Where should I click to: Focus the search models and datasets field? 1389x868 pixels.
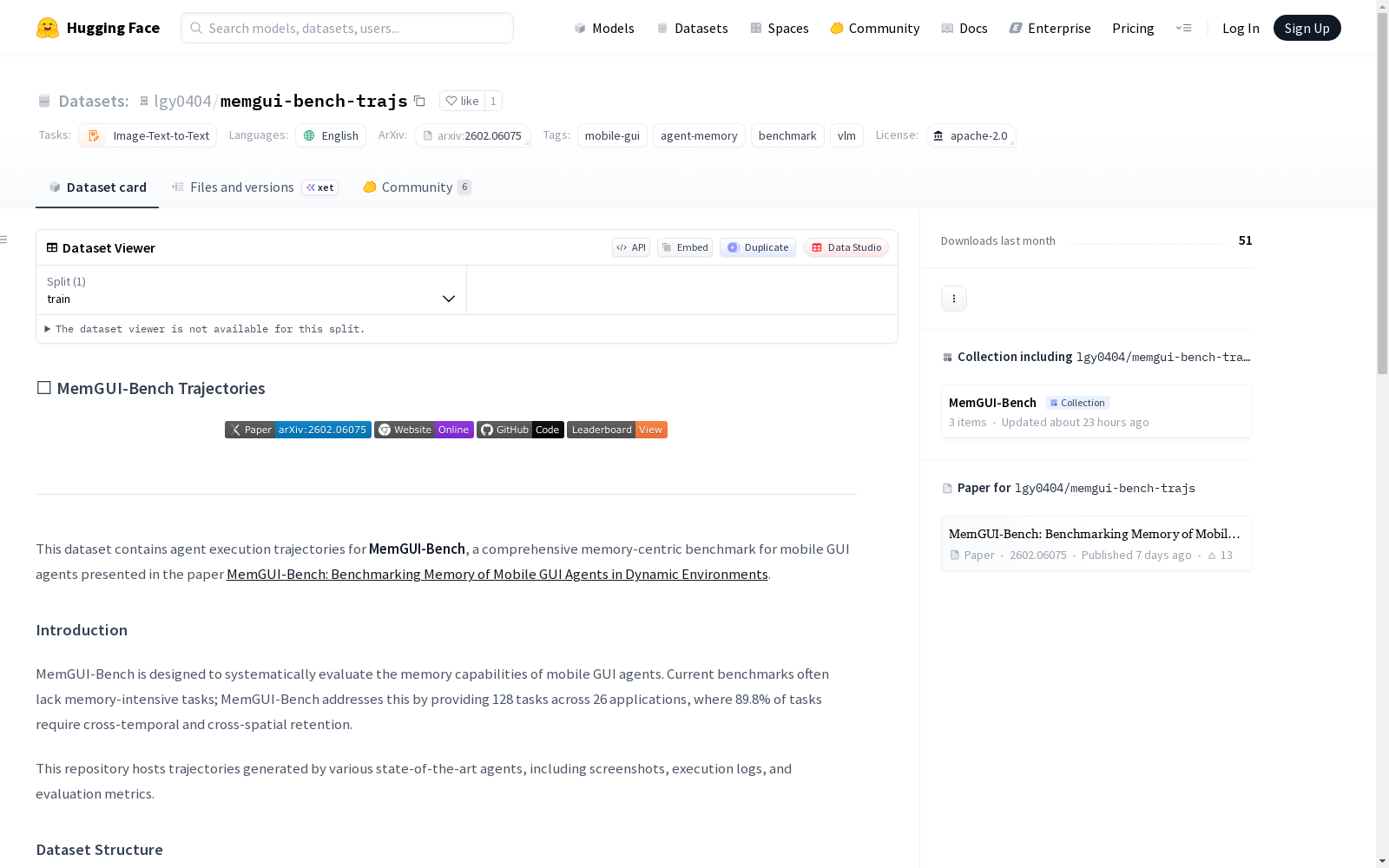pyautogui.click(x=347, y=28)
